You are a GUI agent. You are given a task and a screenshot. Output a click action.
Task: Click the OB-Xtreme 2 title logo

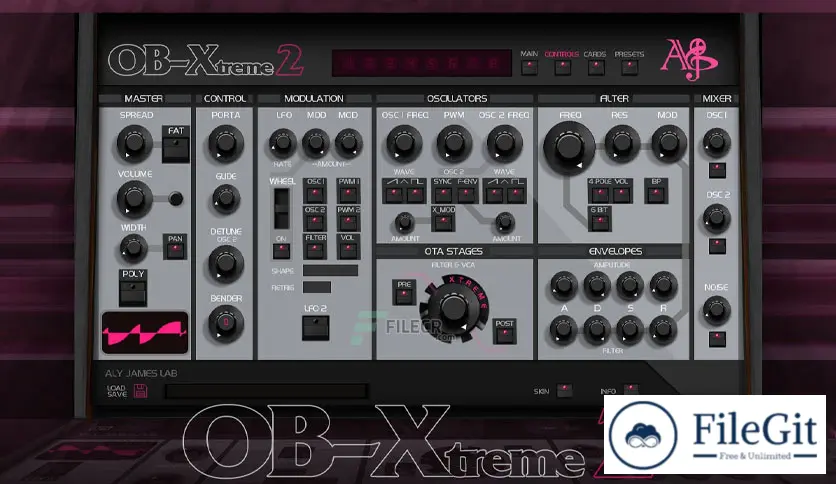(206, 60)
